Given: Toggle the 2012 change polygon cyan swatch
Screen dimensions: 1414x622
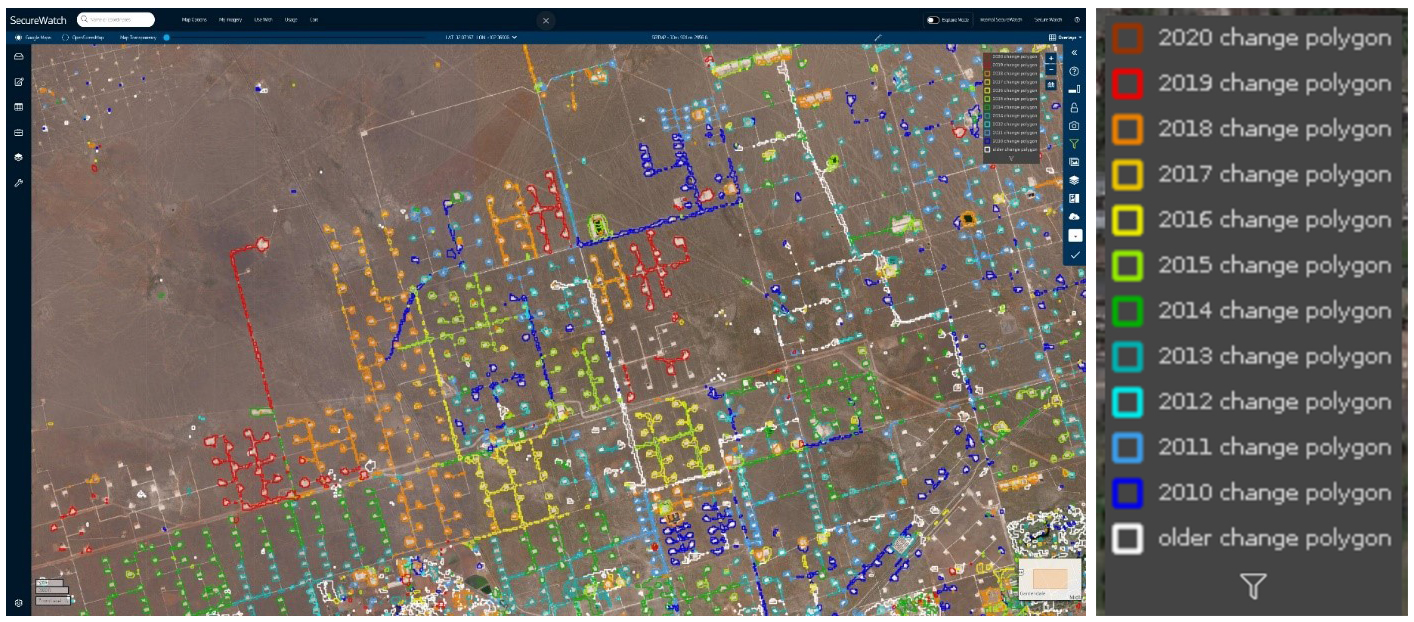Looking at the screenshot, I should (x=1127, y=402).
